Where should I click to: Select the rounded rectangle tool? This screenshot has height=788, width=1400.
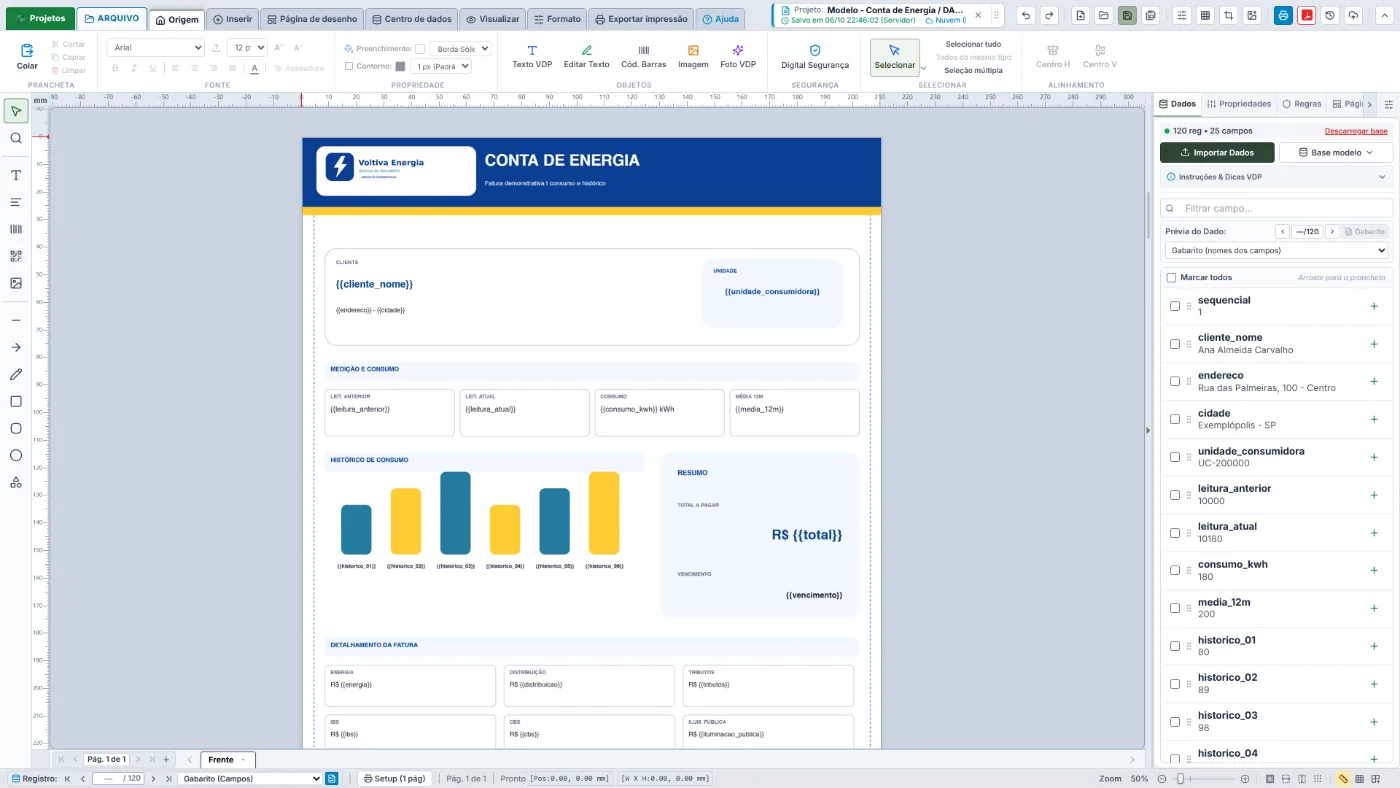[x=16, y=428]
